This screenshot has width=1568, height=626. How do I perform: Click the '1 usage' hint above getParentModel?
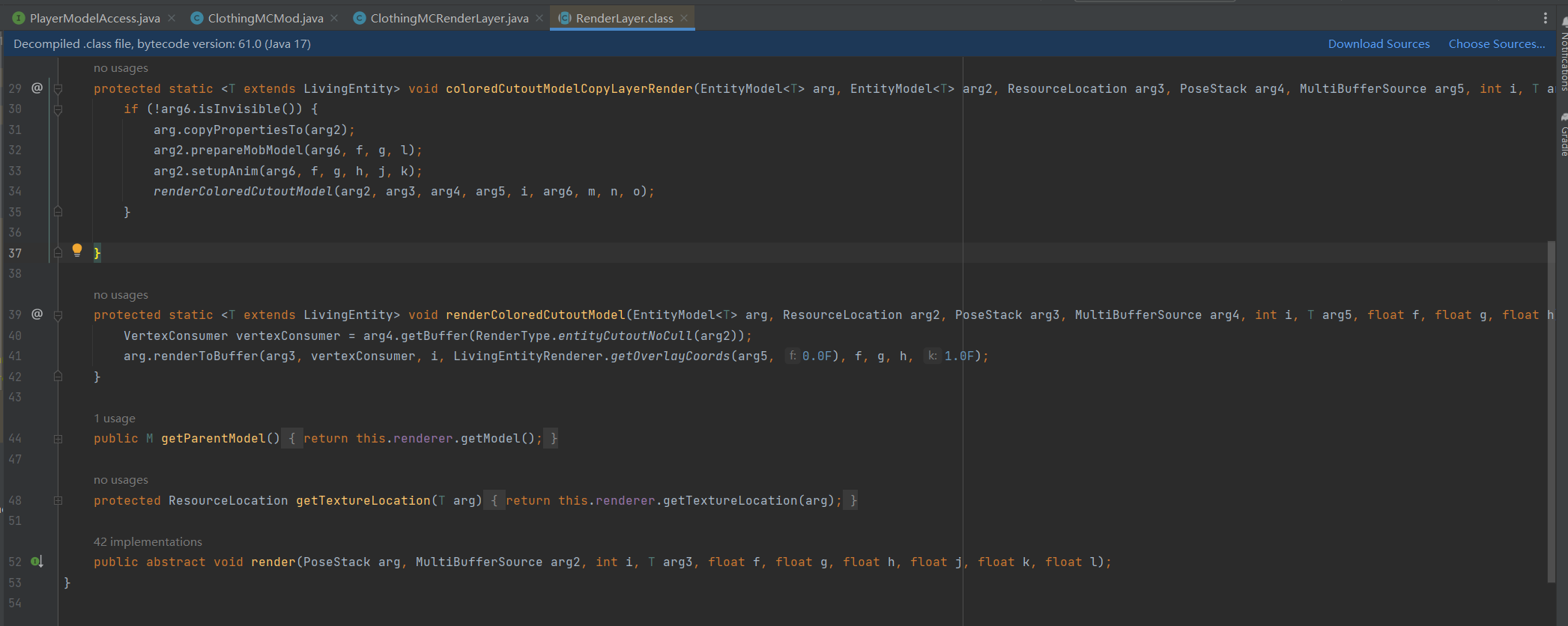click(x=115, y=419)
